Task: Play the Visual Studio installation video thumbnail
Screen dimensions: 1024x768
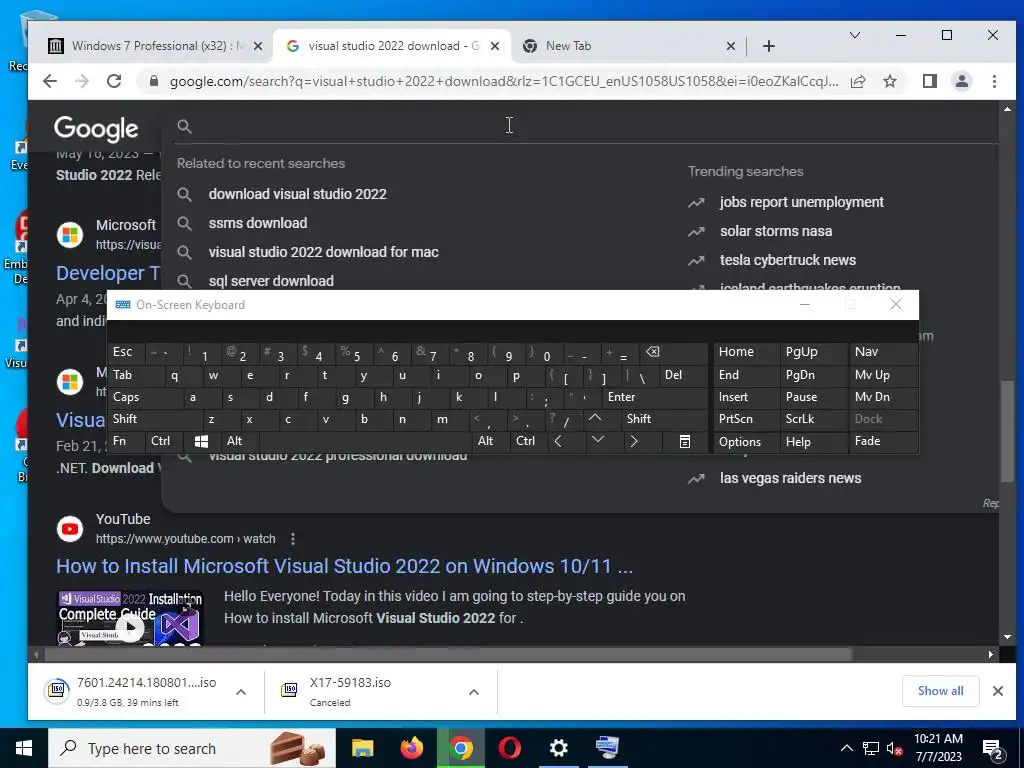Action: 130,618
